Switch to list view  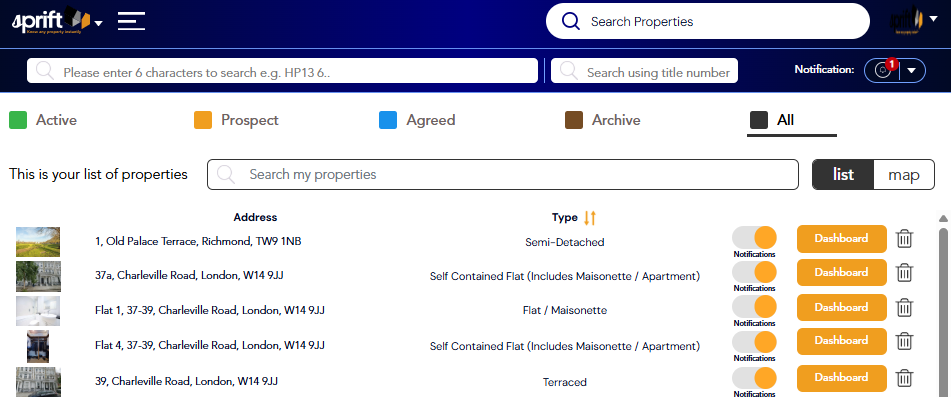pos(843,175)
